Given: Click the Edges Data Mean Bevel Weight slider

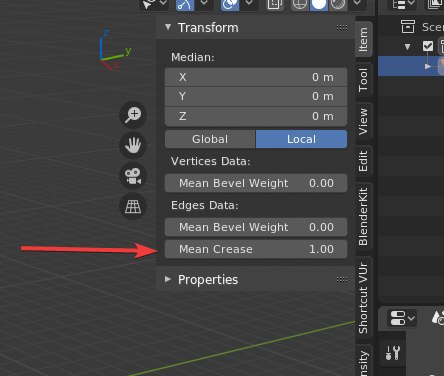Looking at the screenshot, I should pos(256,227).
